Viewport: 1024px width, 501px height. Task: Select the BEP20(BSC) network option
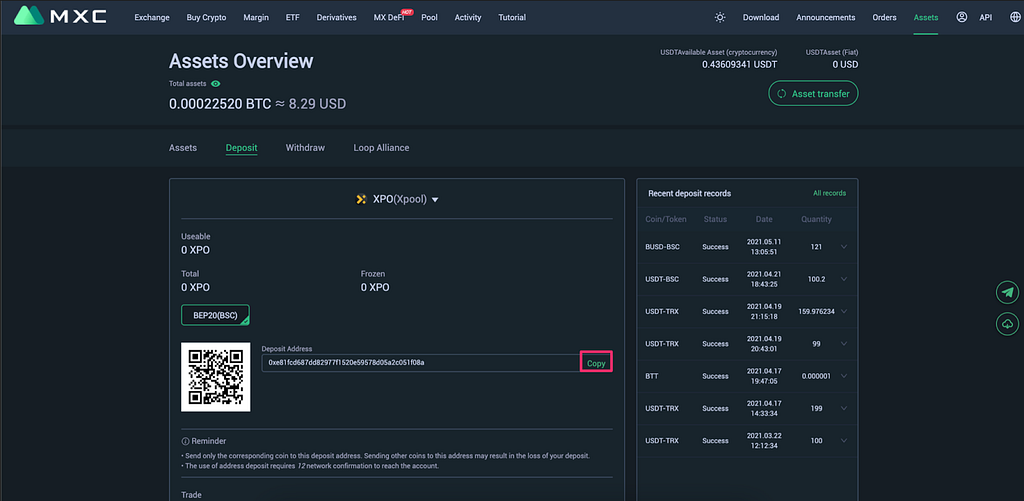click(x=216, y=315)
